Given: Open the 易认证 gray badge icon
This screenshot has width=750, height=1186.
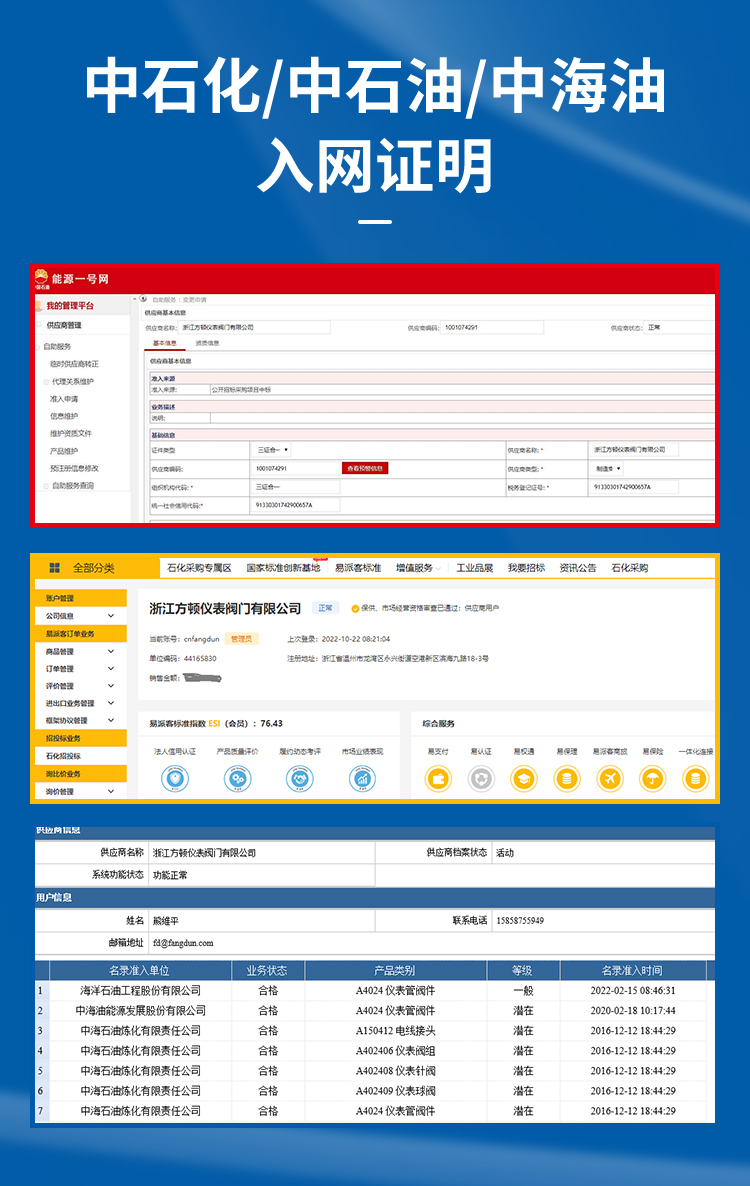Looking at the screenshot, I should pos(481,778).
